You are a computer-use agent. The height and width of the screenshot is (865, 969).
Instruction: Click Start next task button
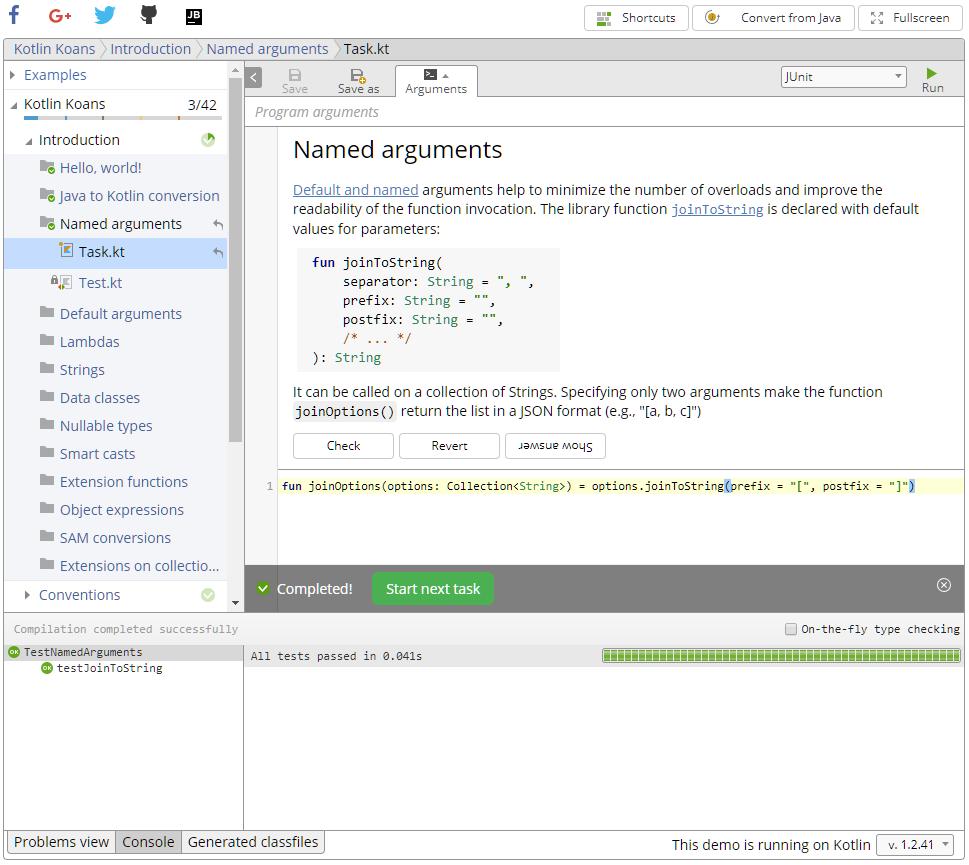(x=433, y=589)
